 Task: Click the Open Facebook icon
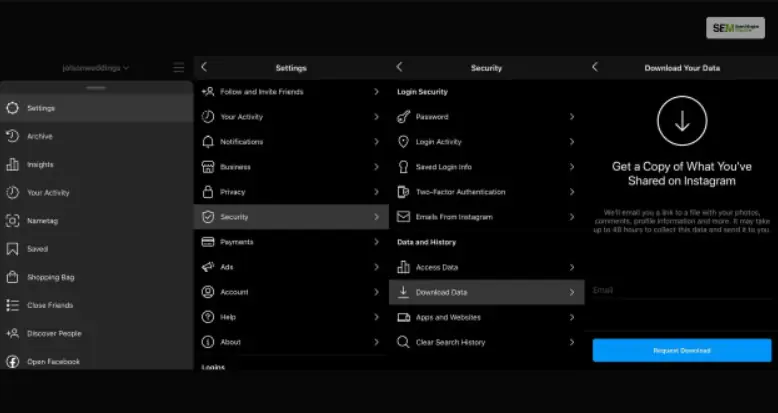(12, 361)
